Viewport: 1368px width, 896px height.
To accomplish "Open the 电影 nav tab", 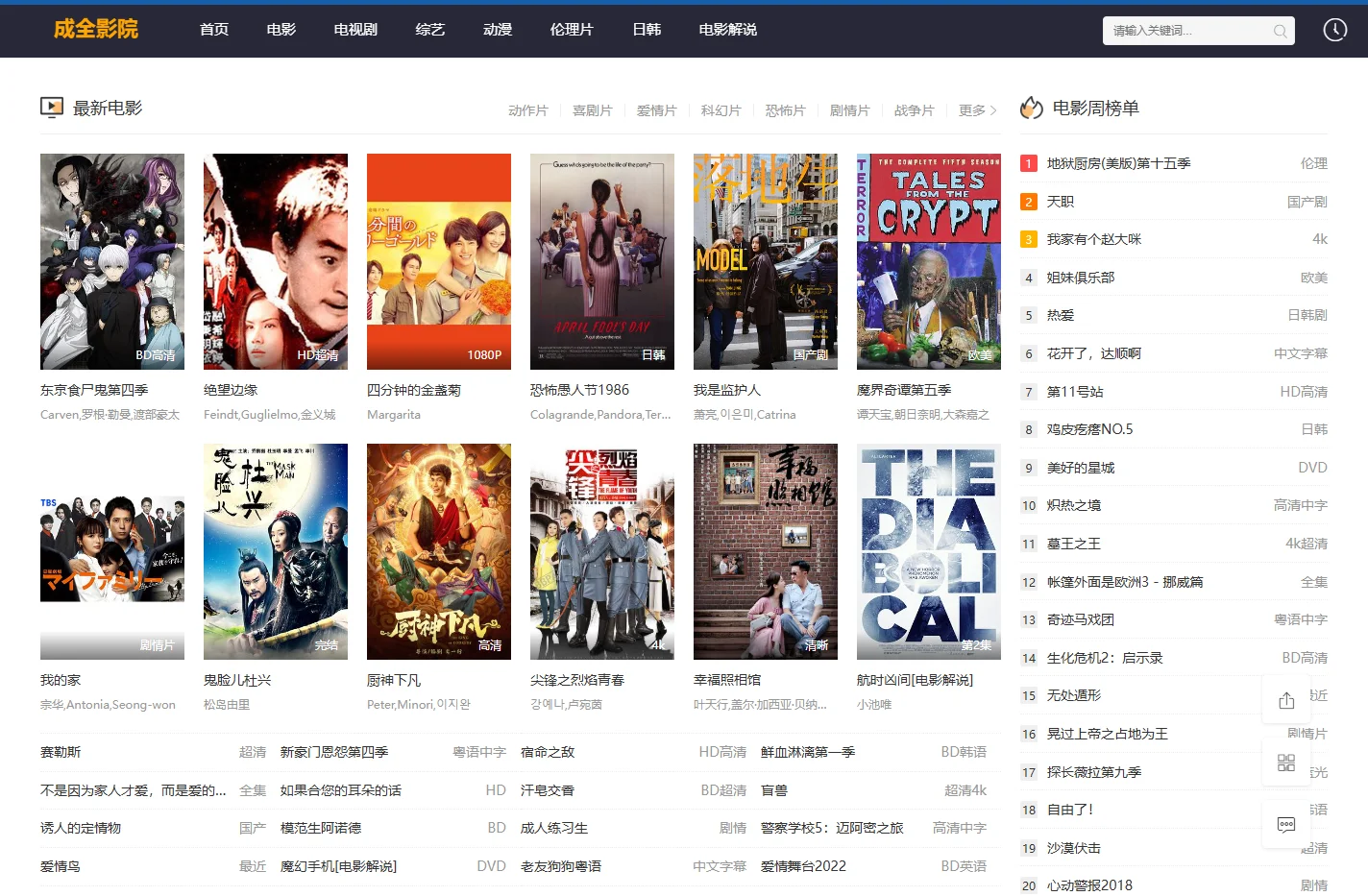I will pyautogui.click(x=281, y=30).
